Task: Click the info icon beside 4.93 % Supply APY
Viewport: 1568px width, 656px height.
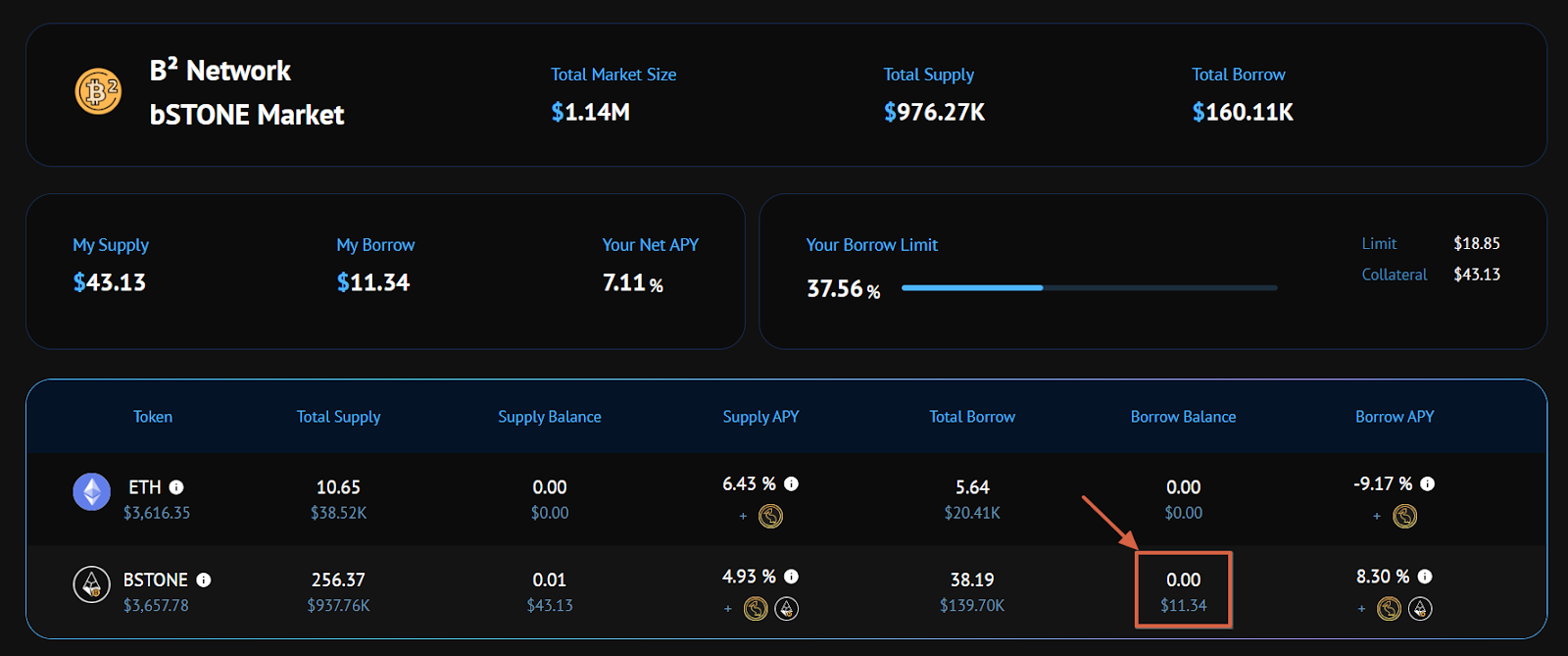Action: click(x=792, y=577)
